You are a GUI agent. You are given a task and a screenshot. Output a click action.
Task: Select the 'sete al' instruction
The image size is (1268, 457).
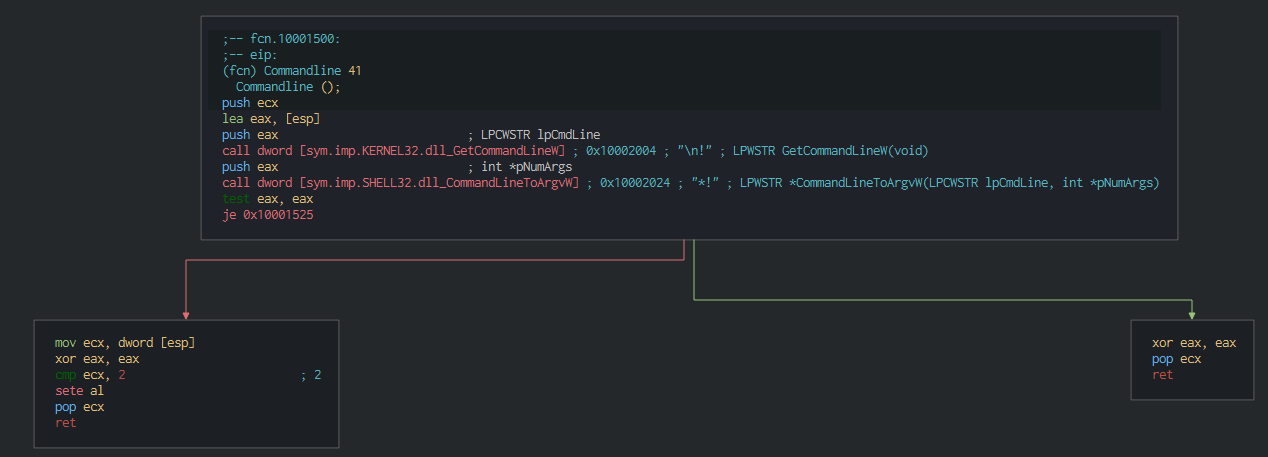pos(79,390)
